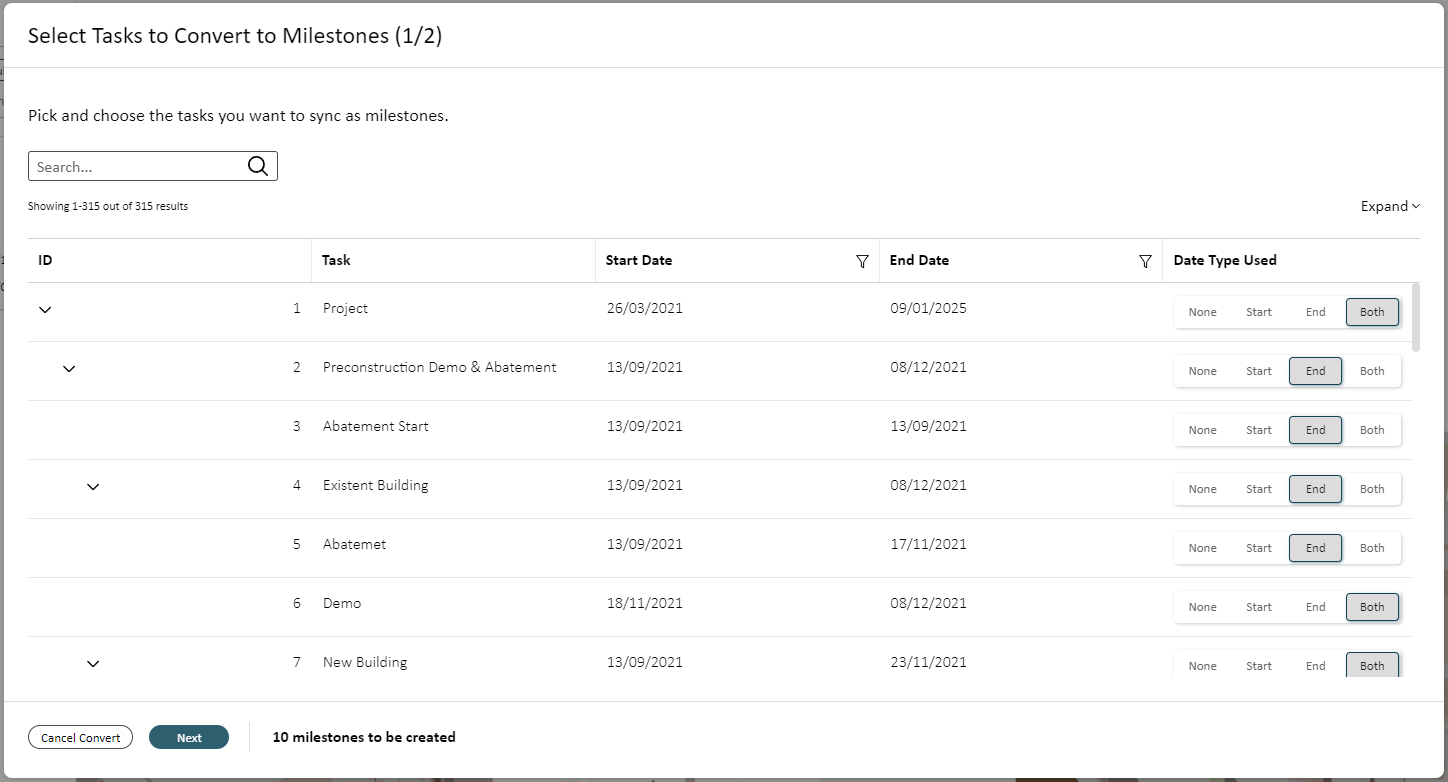The height and width of the screenshot is (782, 1448).
Task: Set Demo row to Start
Action: (x=1259, y=607)
